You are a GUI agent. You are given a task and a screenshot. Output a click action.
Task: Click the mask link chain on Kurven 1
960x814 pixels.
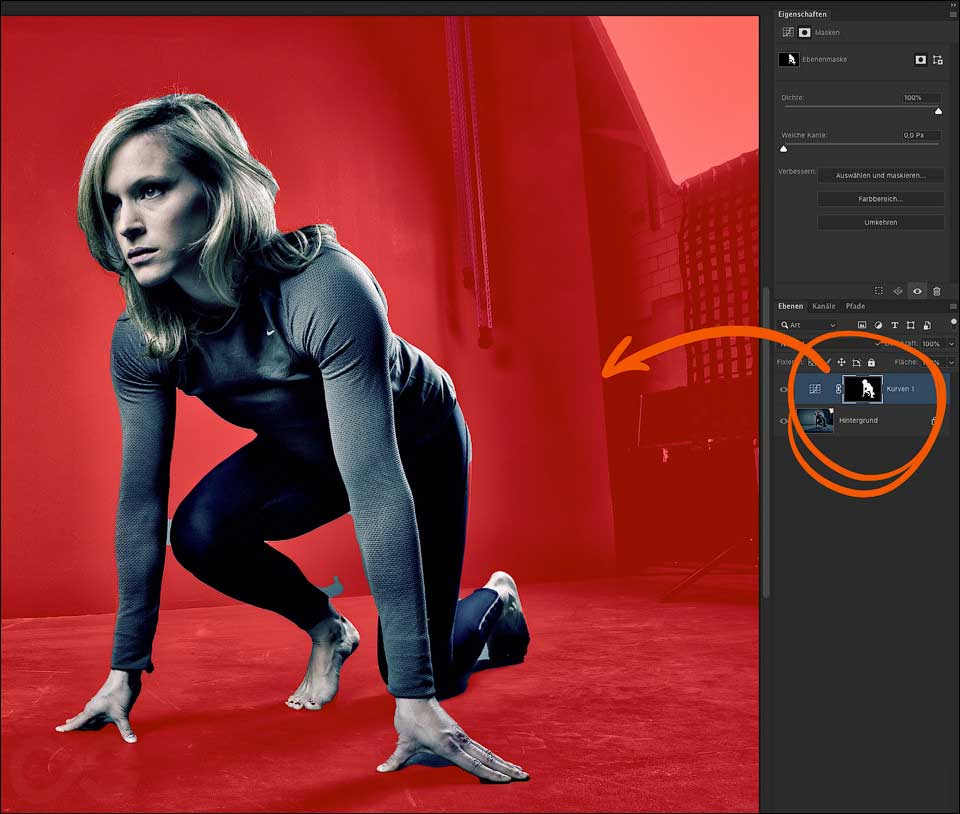pos(838,389)
